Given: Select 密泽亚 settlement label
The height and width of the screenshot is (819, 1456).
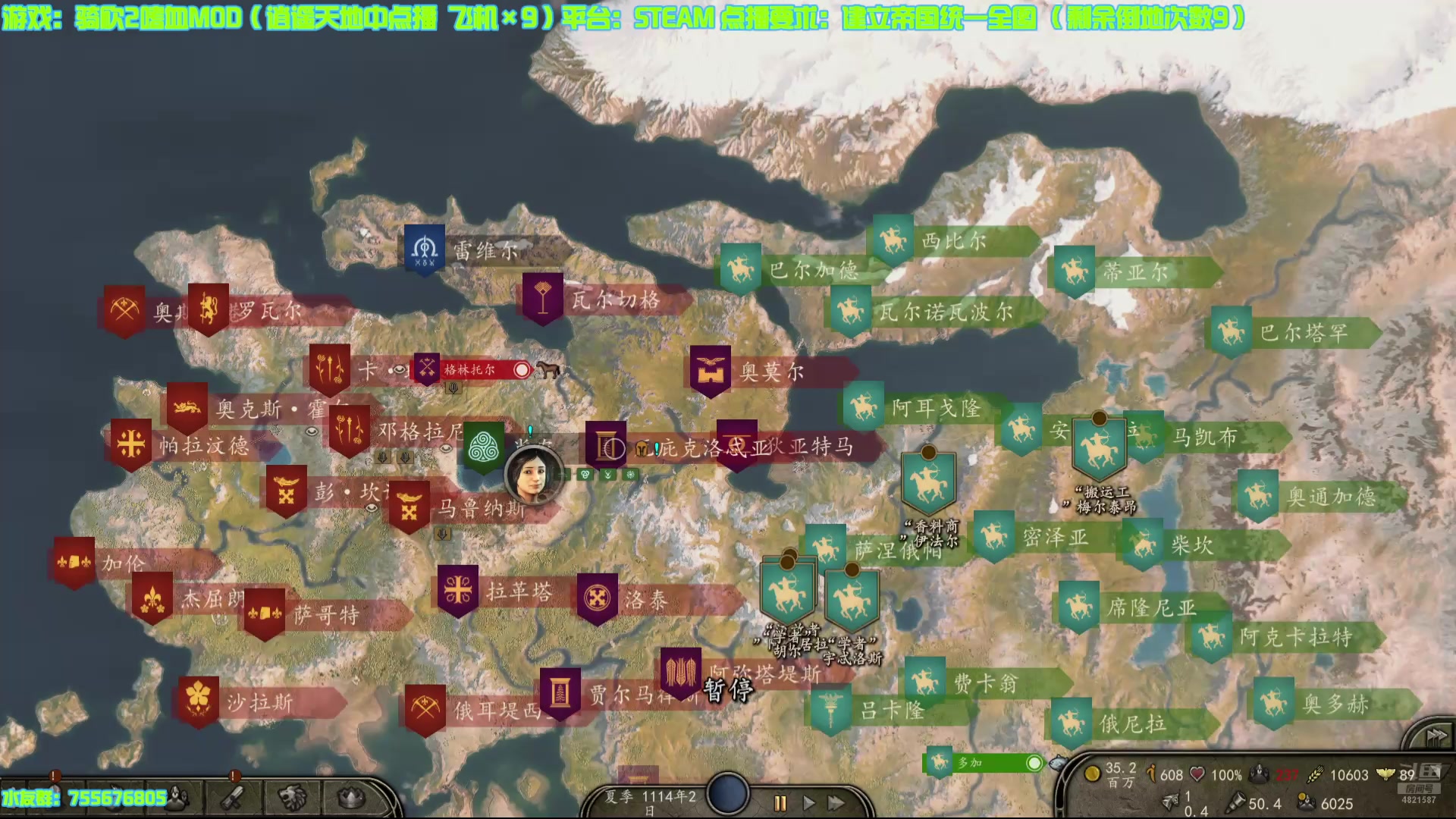Looking at the screenshot, I should click(x=1055, y=538).
